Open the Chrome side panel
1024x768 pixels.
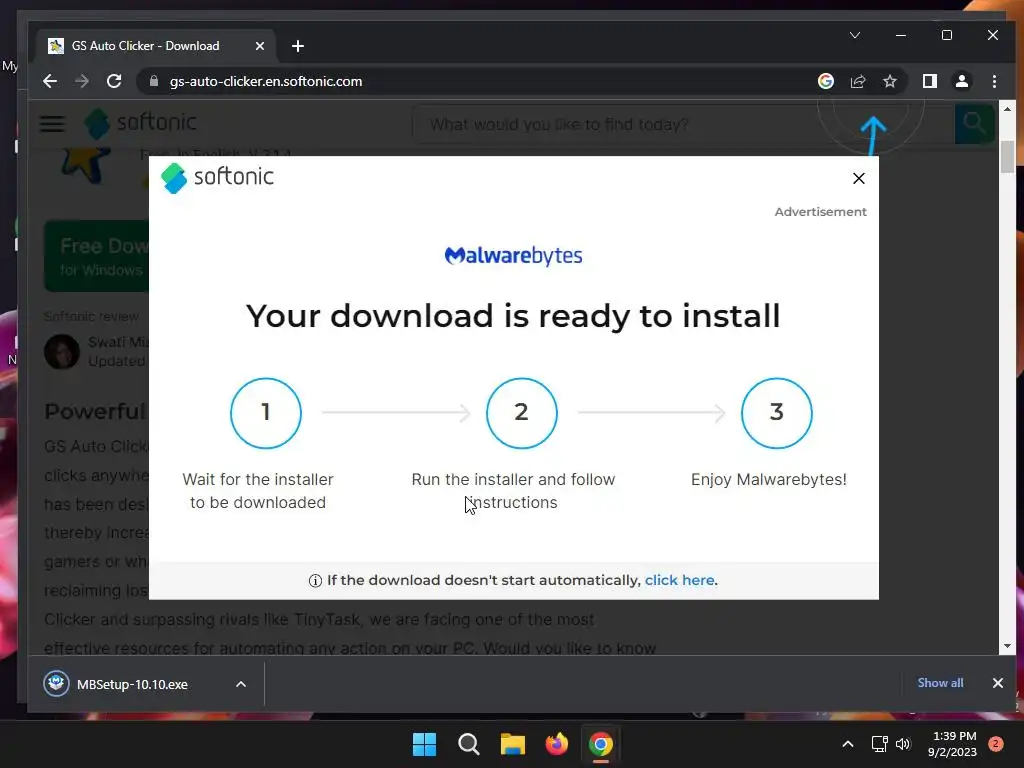929,81
